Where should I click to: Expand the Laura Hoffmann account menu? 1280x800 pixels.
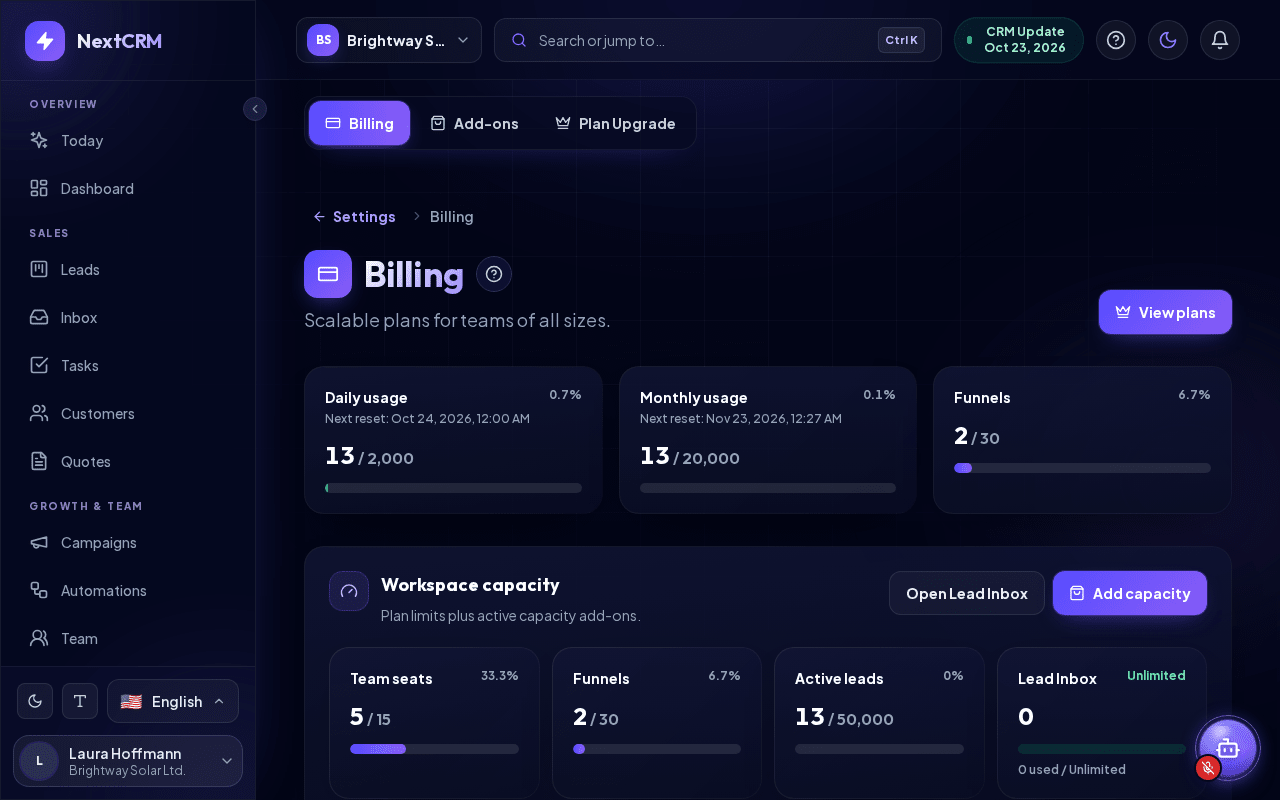click(x=128, y=761)
